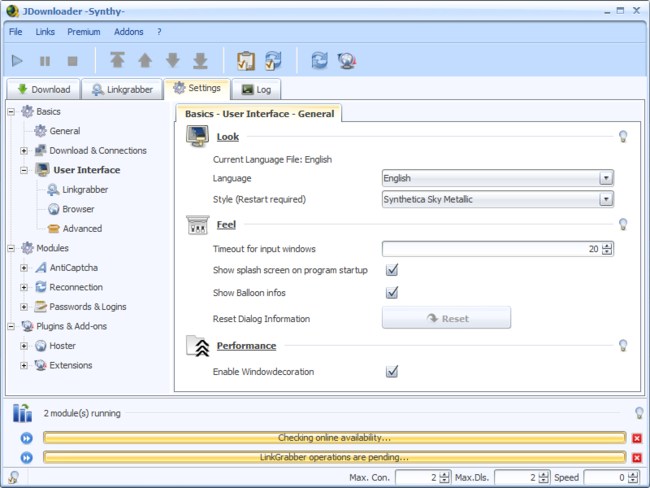This screenshot has height=488, width=650.
Task: Pause downloads with the pause icon
Action: click(x=45, y=61)
